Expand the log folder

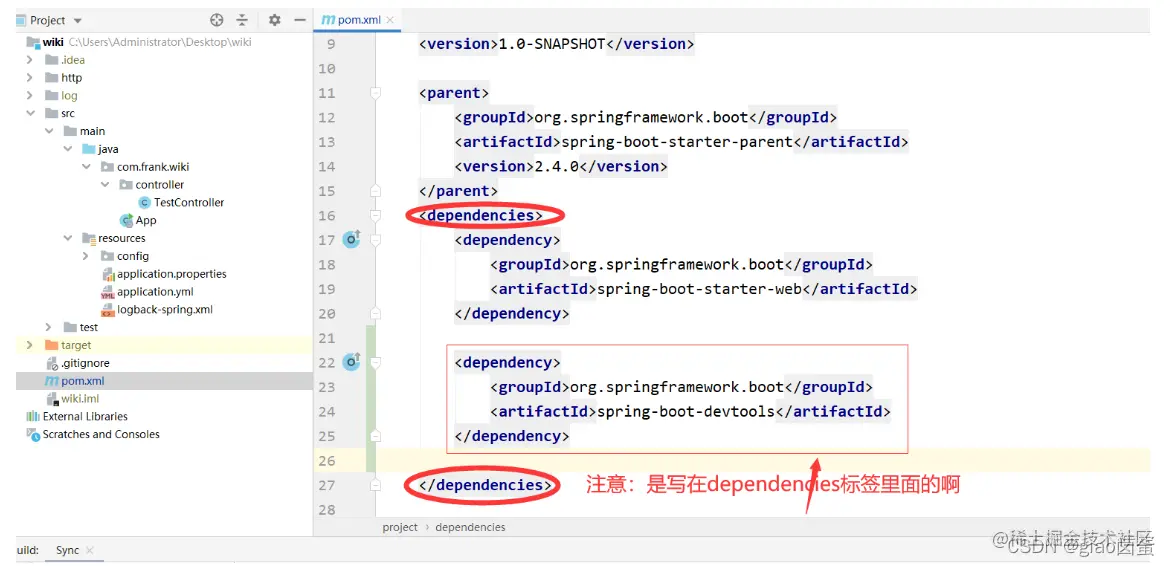[x=30, y=95]
